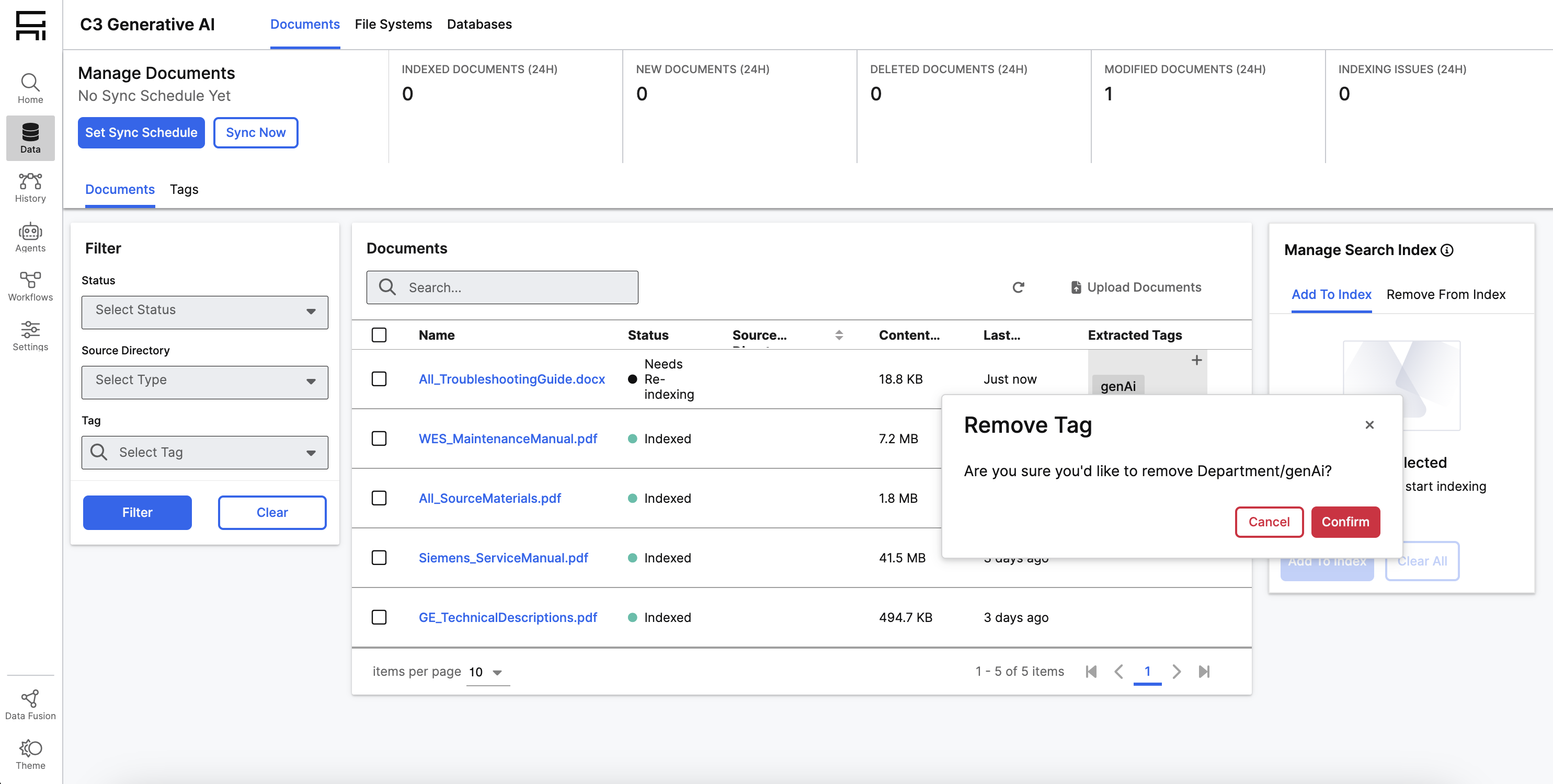Click Manage Search Index info icon
Viewport: 1553px width, 784px height.
click(1447, 250)
